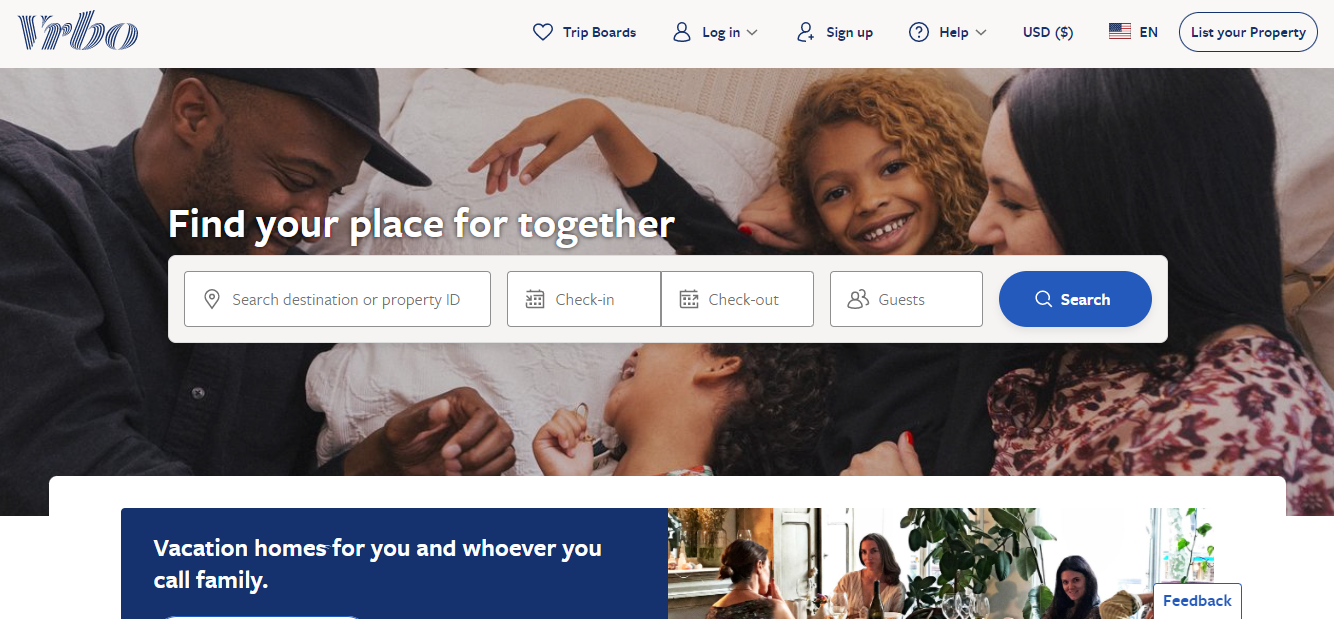Click the Guests people icon

click(x=858, y=299)
